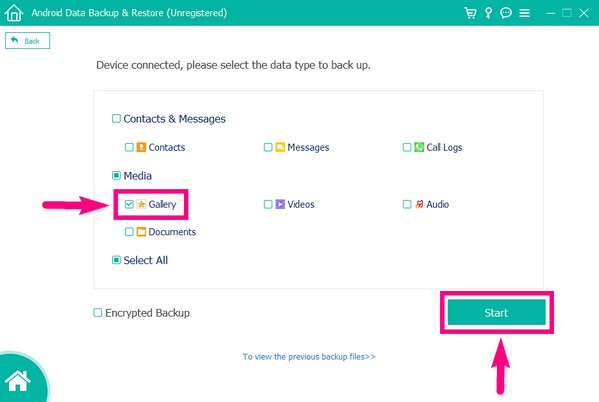This screenshot has width=599, height=402.
Task: Toggle the Media group checkbox
Action: click(116, 175)
